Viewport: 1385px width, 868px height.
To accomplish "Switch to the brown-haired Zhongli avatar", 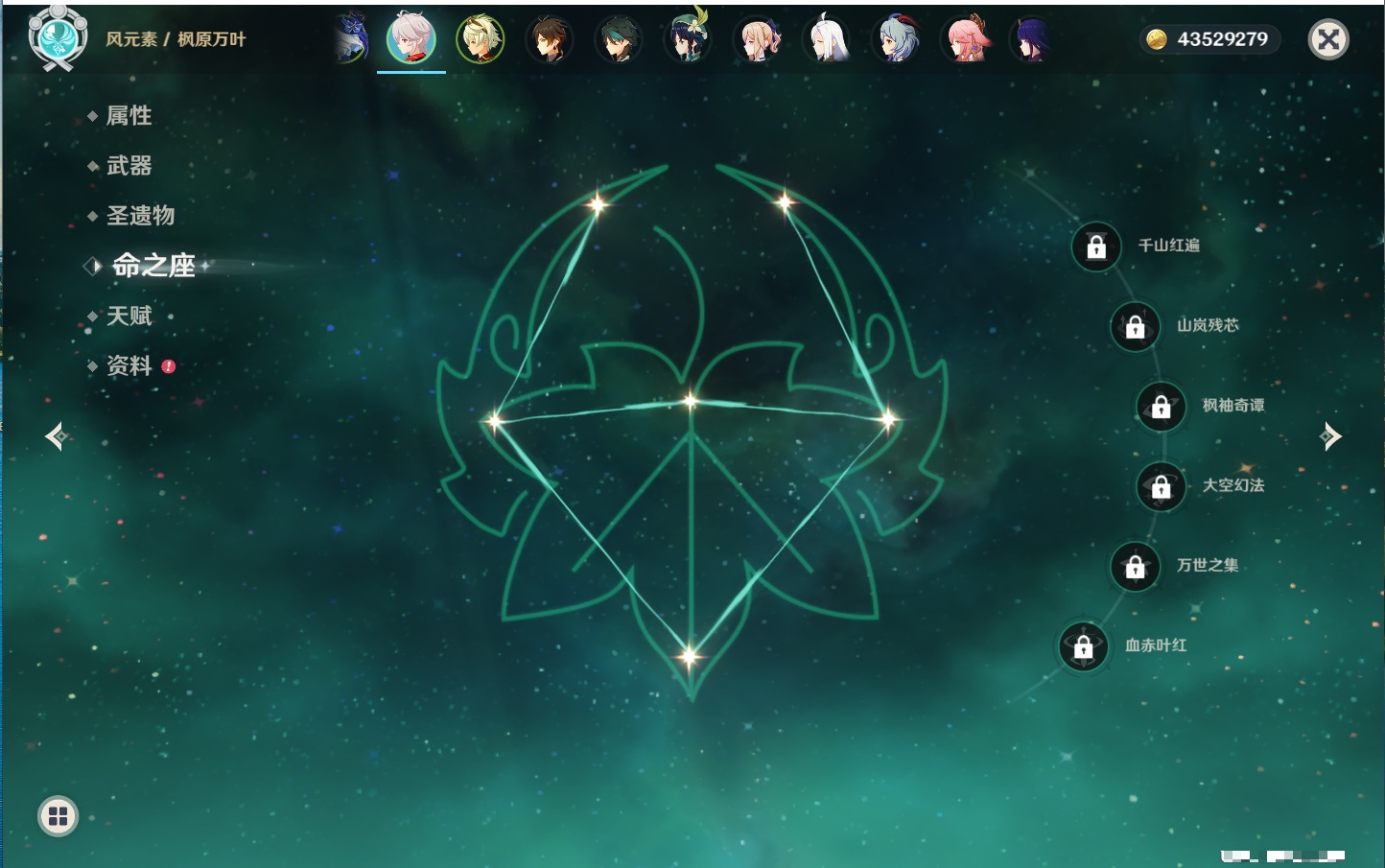I will 550,39.
